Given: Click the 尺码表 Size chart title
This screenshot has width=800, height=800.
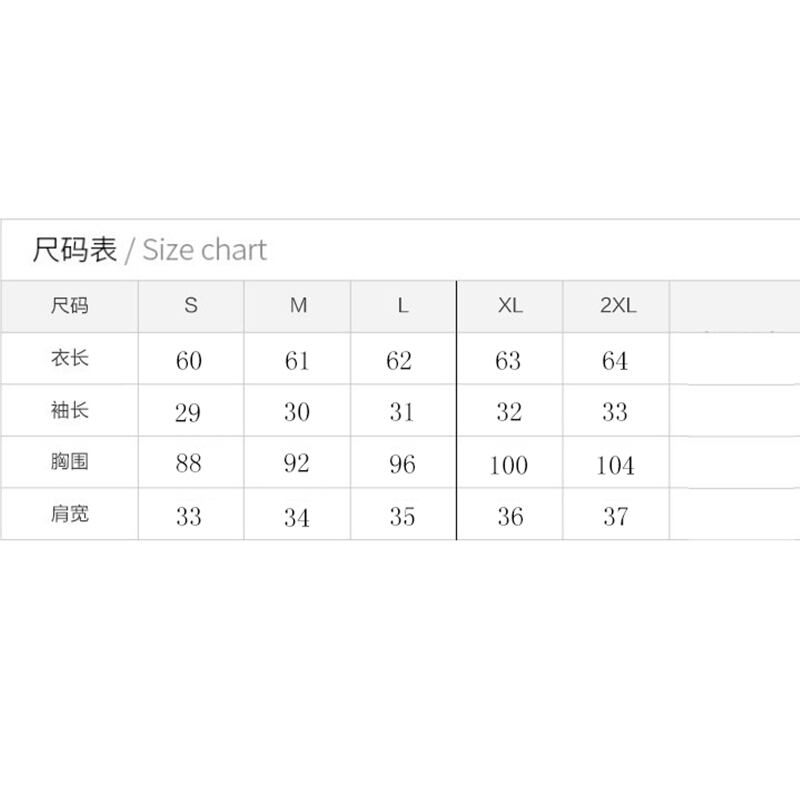Looking at the screenshot, I should [x=150, y=249].
